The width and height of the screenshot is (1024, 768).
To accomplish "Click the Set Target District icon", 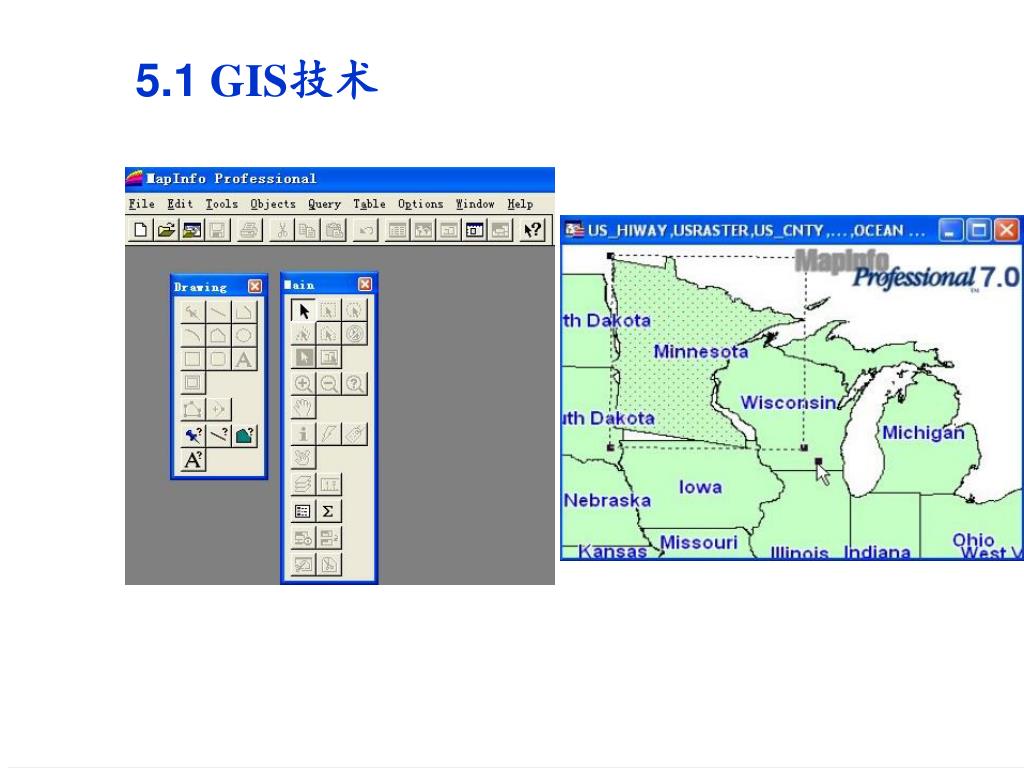I will [x=303, y=537].
